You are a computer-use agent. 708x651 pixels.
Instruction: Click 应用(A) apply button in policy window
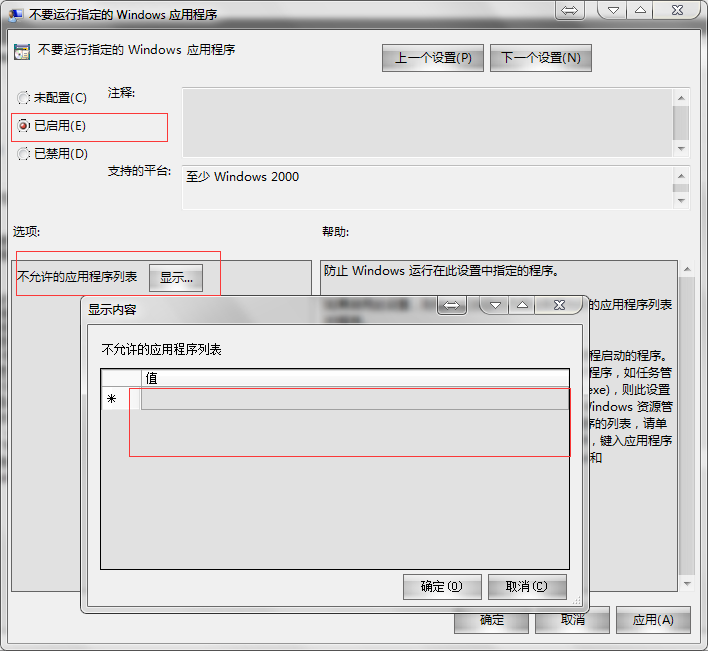point(653,620)
